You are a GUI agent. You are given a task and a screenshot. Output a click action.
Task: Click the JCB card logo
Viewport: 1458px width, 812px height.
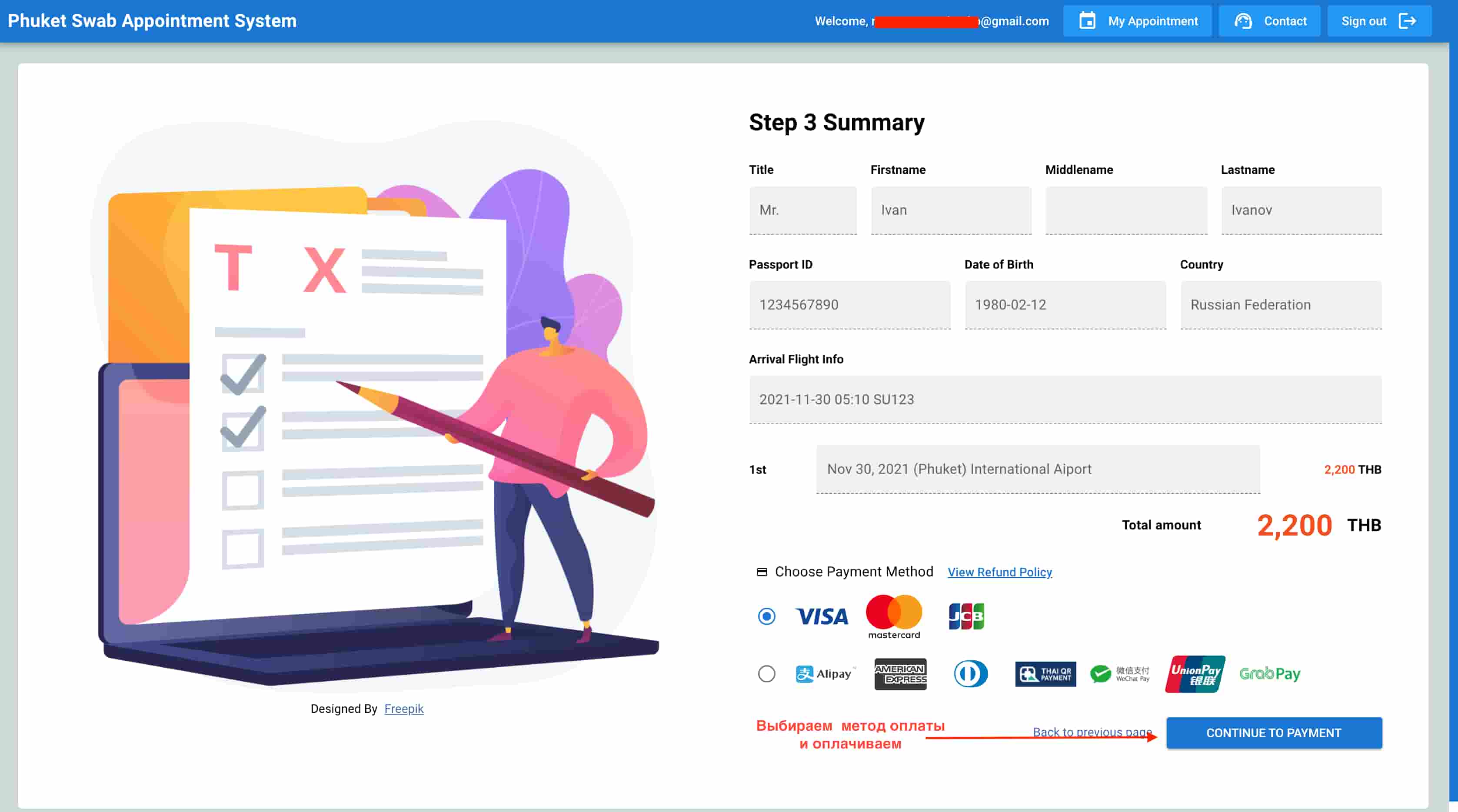(966, 616)
